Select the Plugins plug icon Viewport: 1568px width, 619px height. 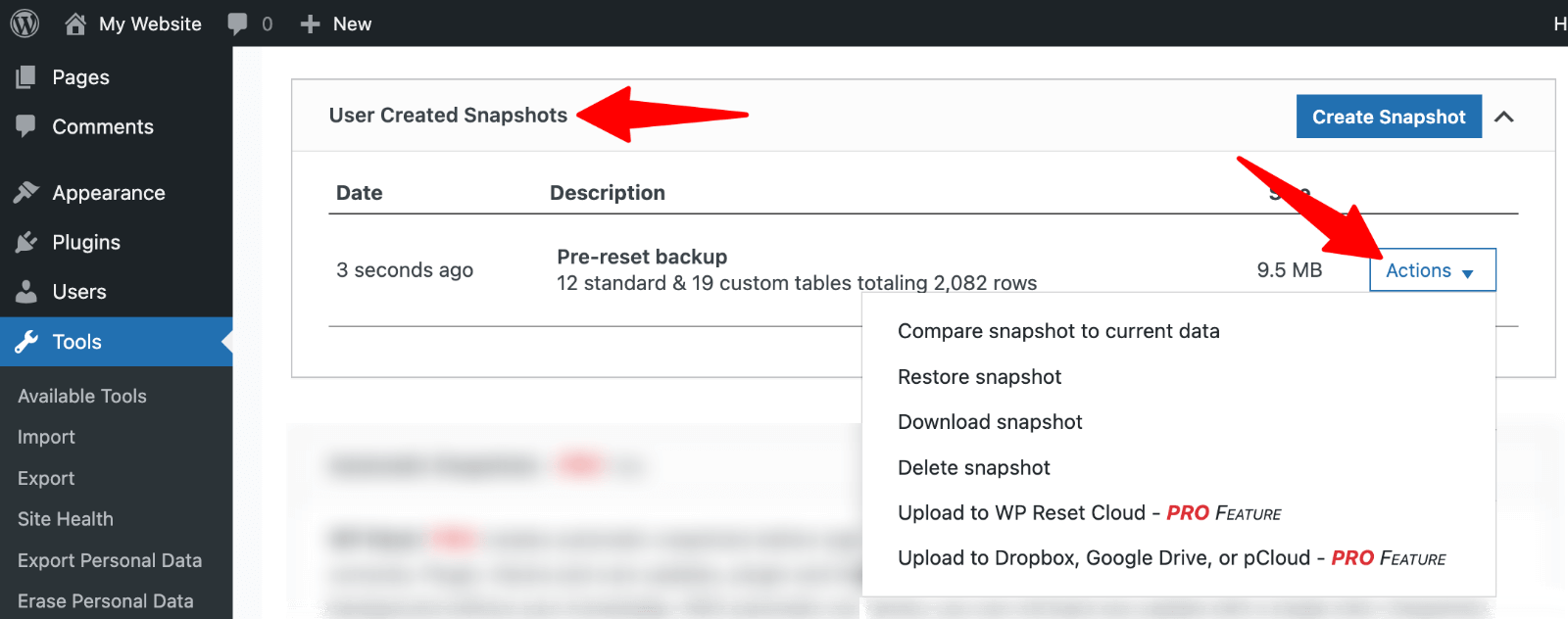[25, 242]
